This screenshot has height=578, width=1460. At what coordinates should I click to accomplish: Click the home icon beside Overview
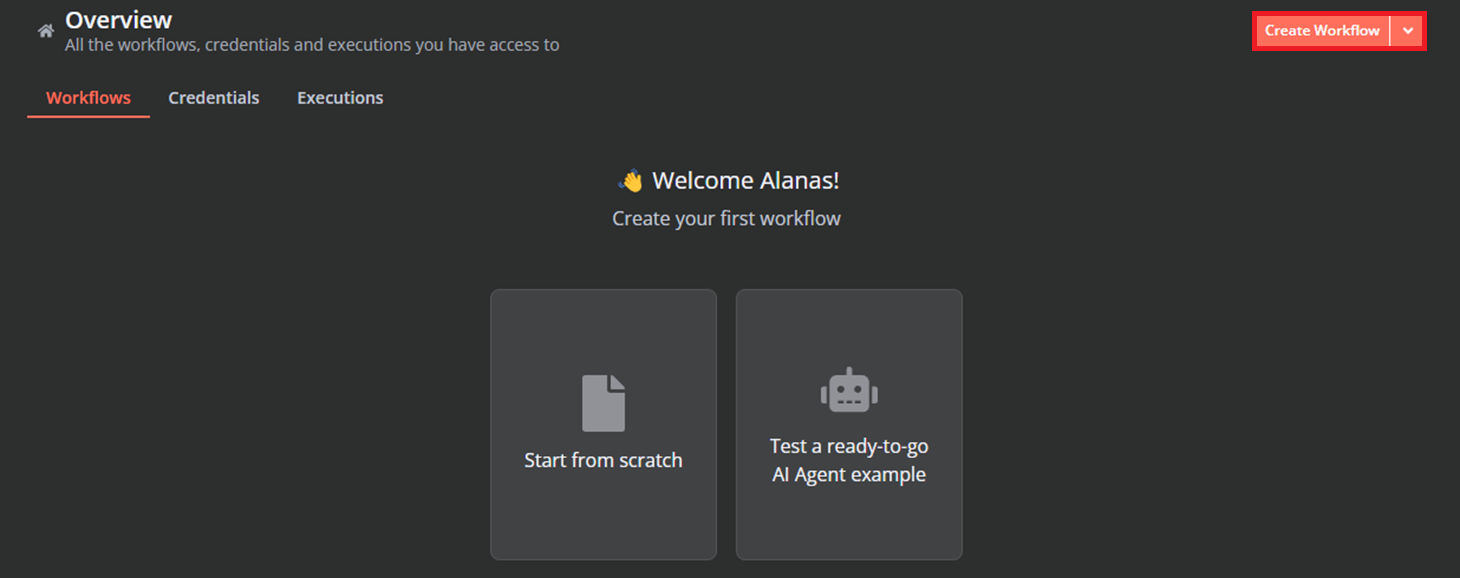tap(45, 30)
